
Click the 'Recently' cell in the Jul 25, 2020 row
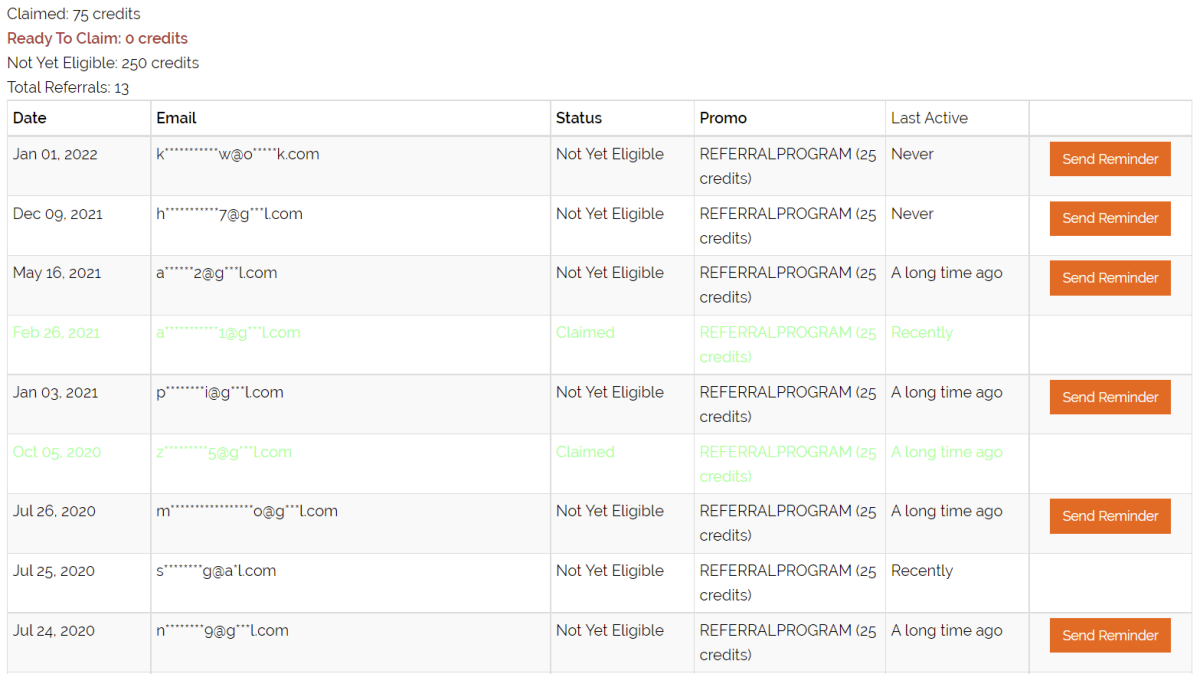pyautogui.click(x=922, y=571)
